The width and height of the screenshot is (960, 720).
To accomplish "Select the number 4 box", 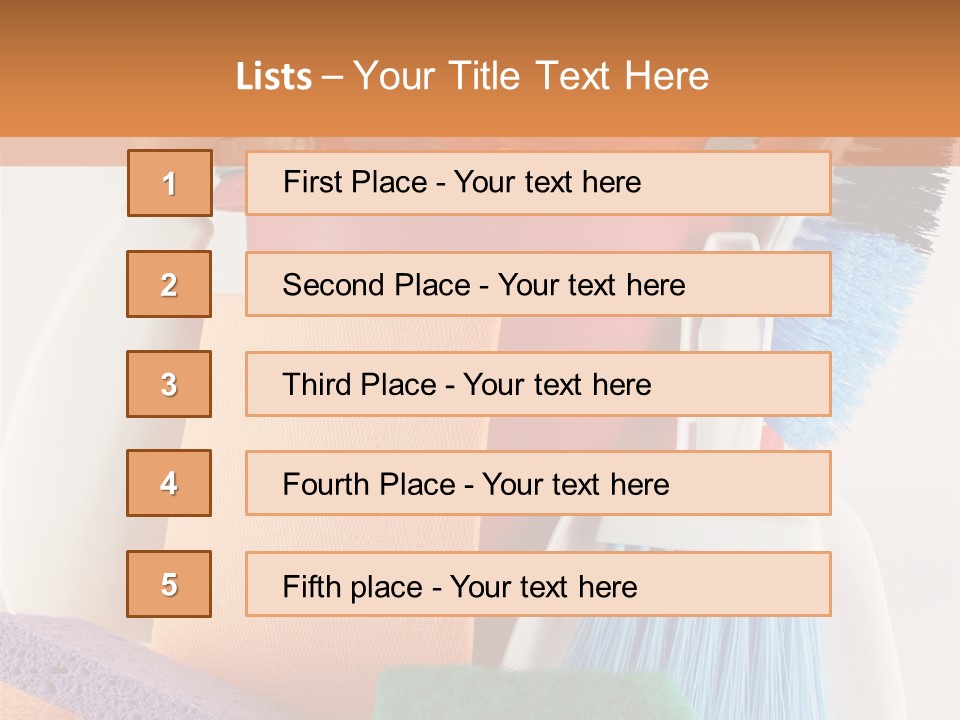I will (x=169, y=483).
